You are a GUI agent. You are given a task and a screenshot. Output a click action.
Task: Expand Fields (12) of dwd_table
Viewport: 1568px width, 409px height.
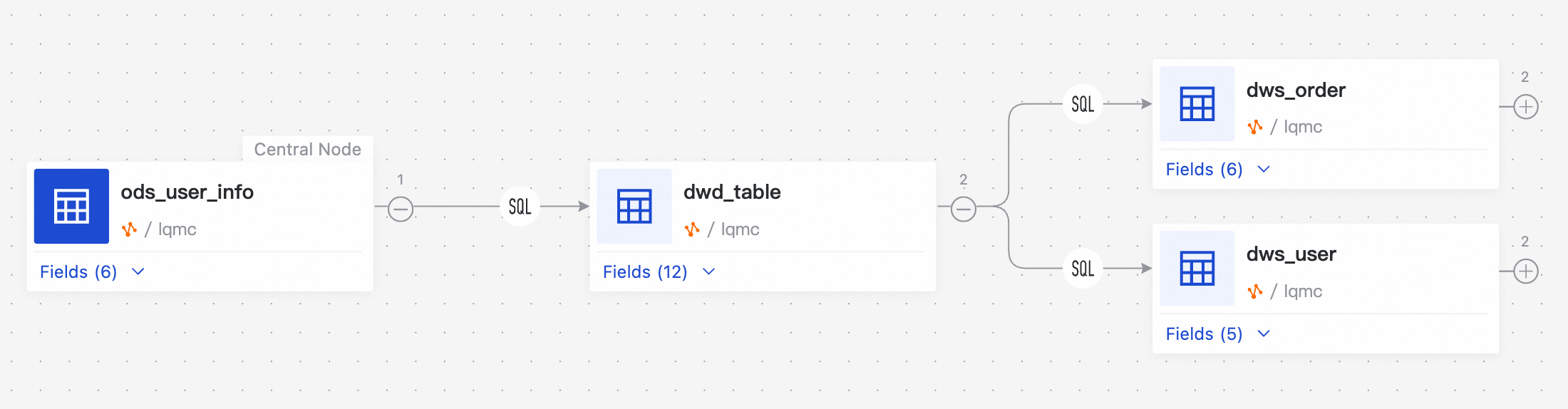pyautogui.click(x=659, y=271)
